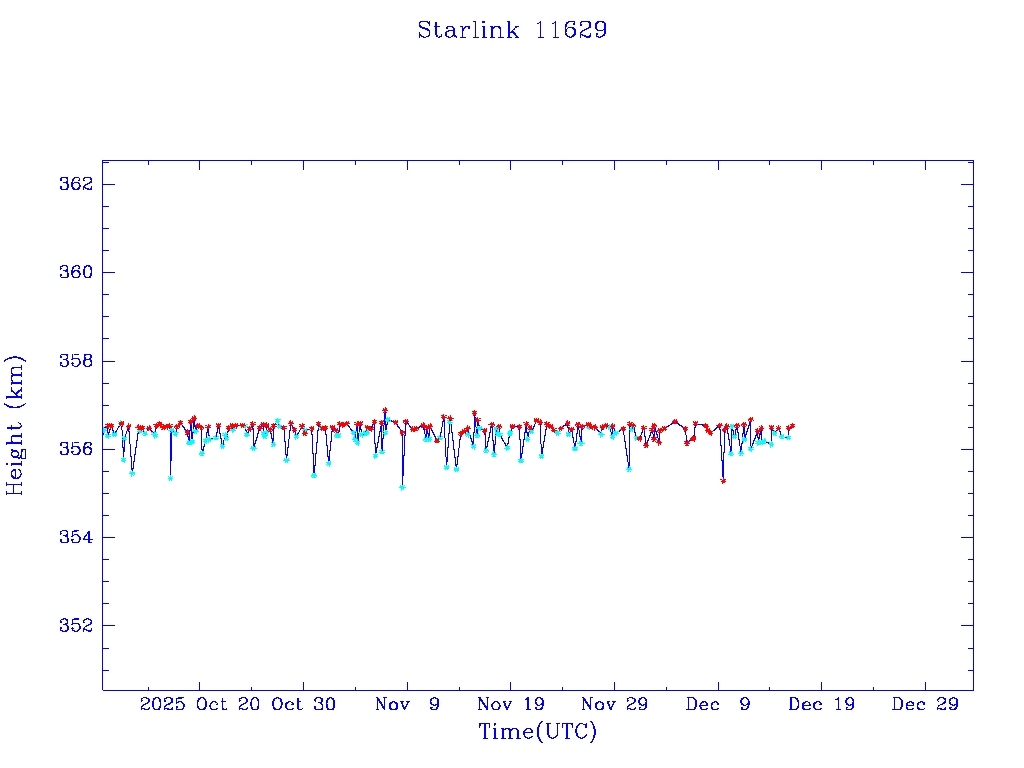The width and height of the screenshot is (1024, 768).
Task: Pick the Dec 29 date label
Action: pos(925,704)
